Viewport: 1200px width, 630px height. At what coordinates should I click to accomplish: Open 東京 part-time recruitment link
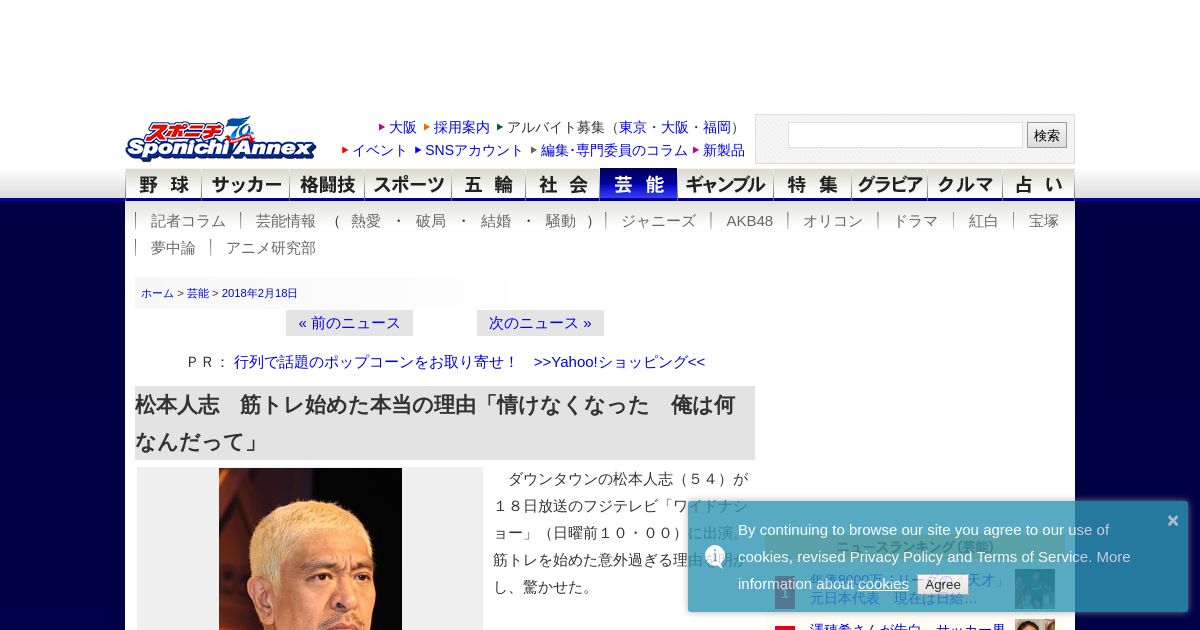[x=633, y=127]
